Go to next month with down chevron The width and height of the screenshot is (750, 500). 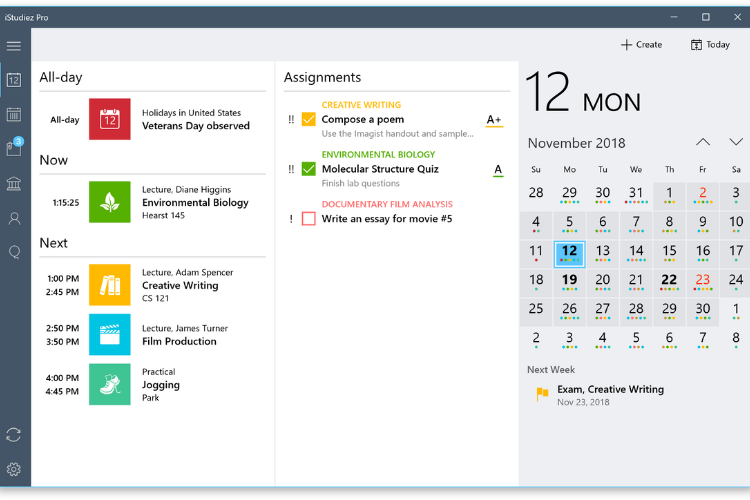point(736,142)
